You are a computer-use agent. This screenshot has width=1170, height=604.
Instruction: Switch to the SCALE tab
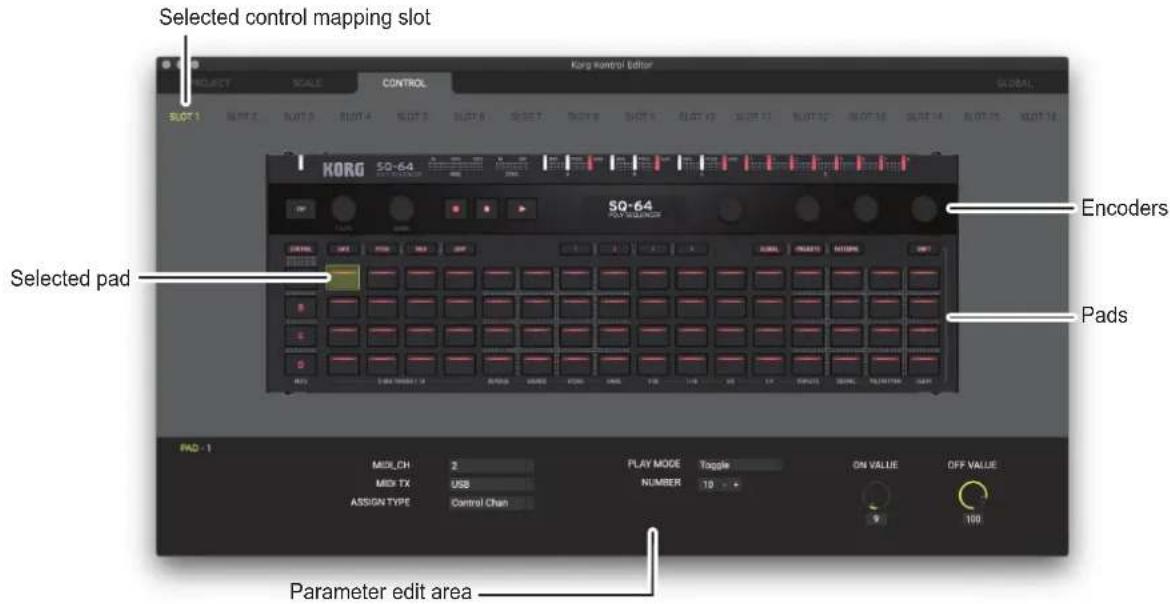(307, 84)
